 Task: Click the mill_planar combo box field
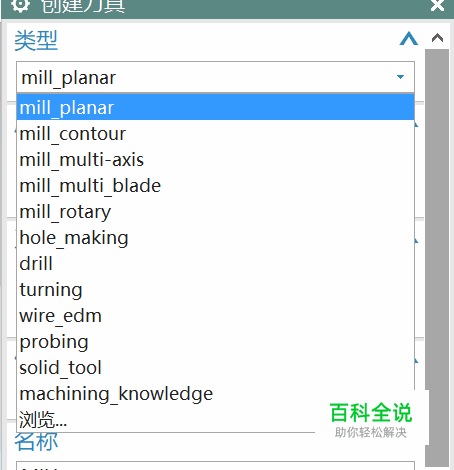tap(215, 77)
